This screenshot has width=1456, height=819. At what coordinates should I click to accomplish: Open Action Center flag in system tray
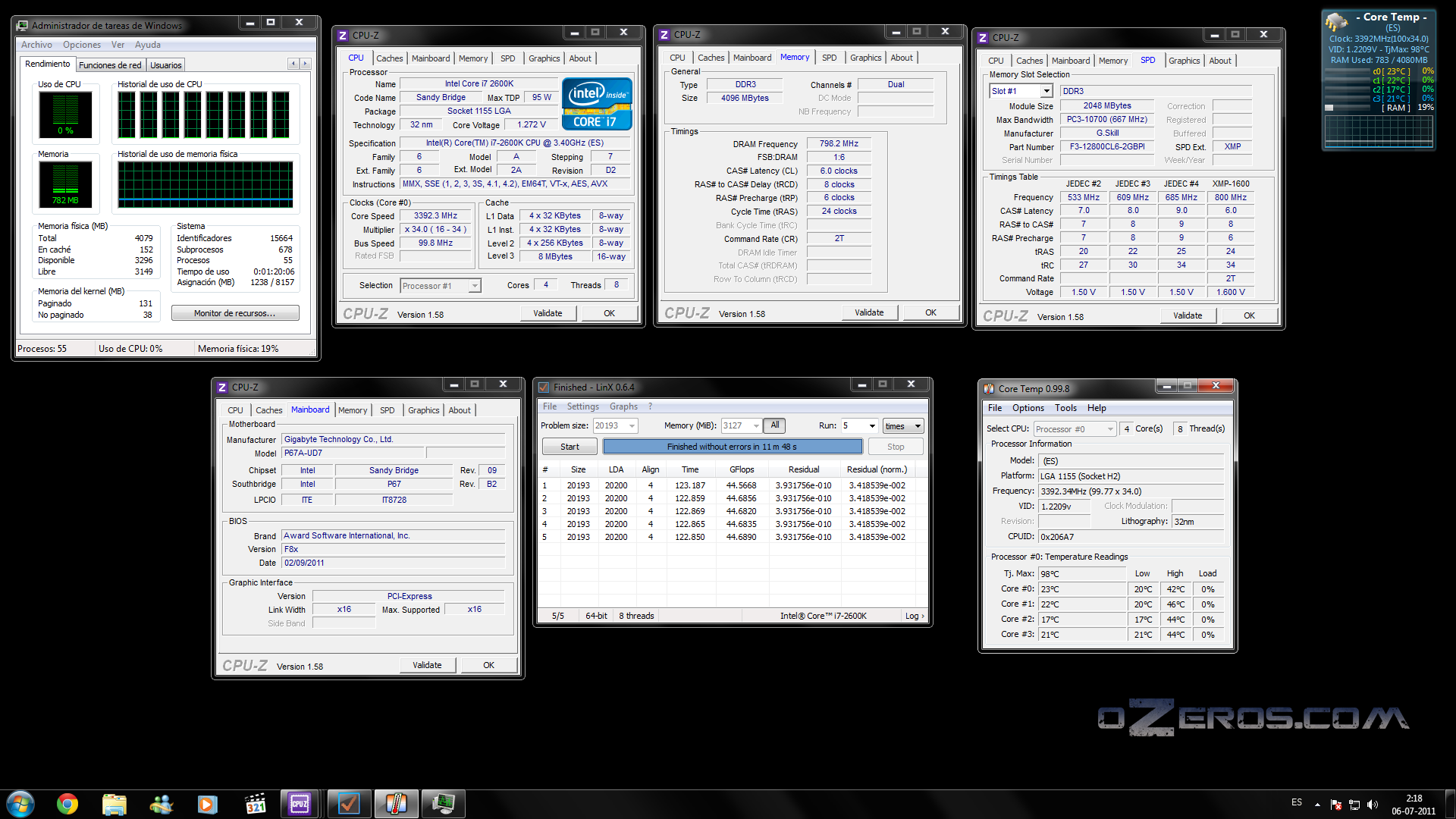(1336, 805)
